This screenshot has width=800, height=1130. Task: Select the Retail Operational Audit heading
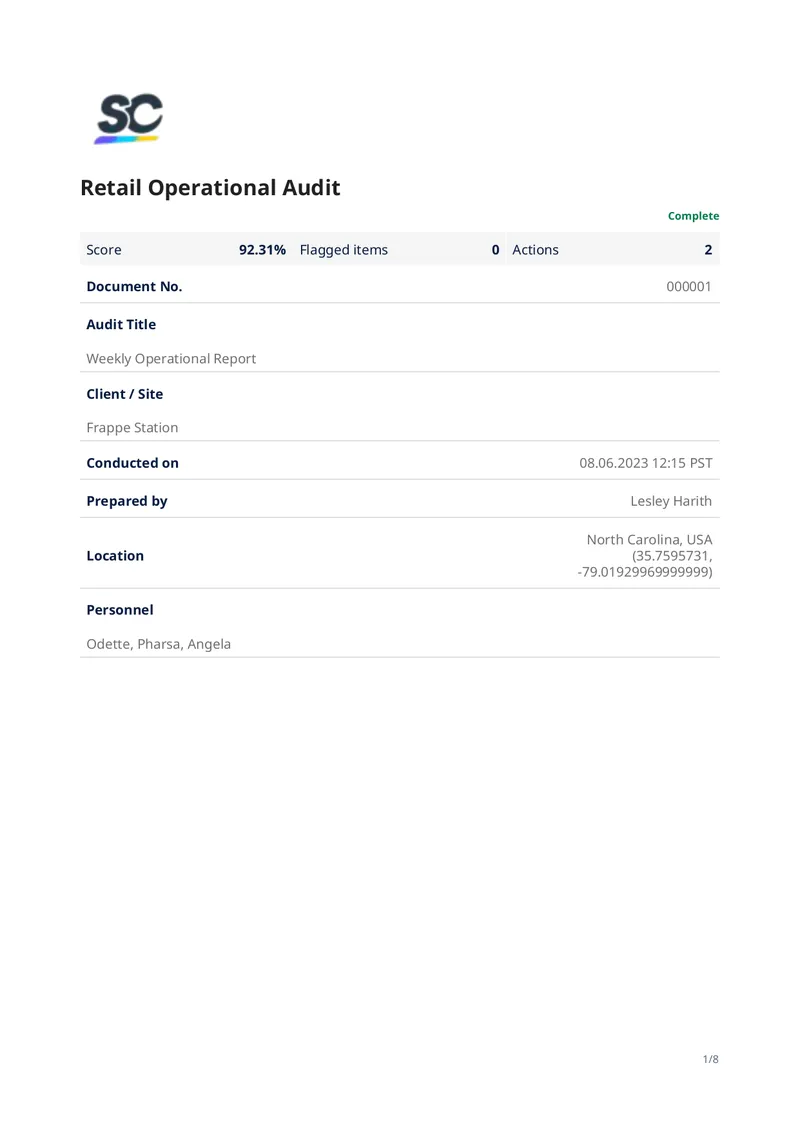pyautogui.click(x=210, y=187)
